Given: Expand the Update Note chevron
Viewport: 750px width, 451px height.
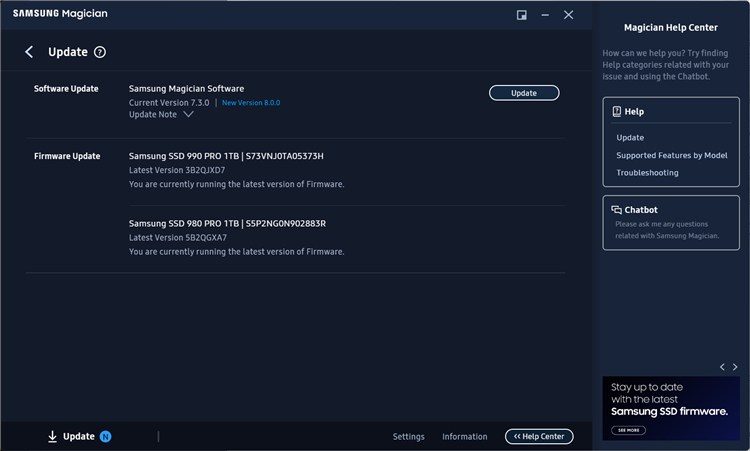Looking at the screenshot, I should point(188,114).
